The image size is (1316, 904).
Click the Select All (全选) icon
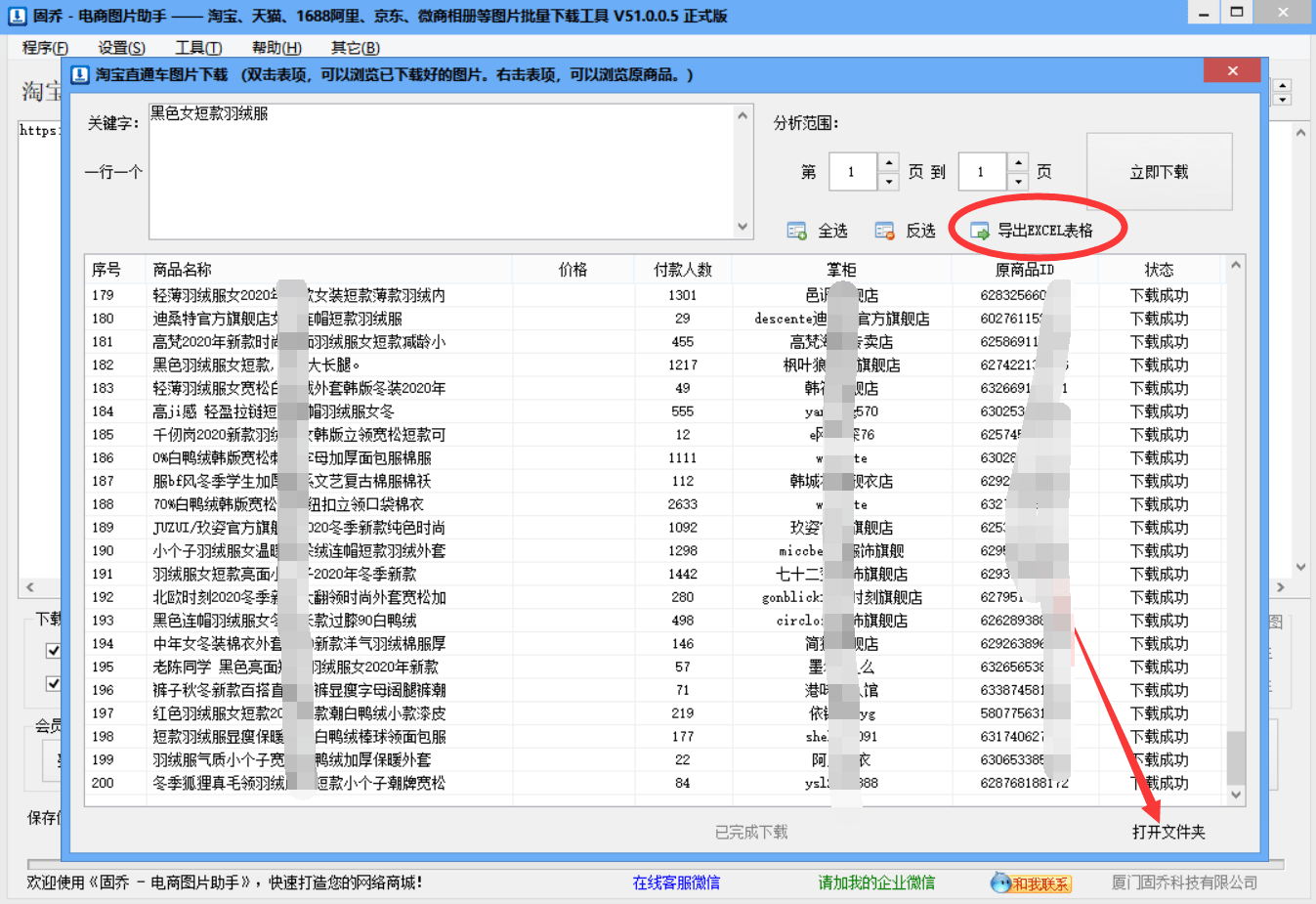click(796, 231)
